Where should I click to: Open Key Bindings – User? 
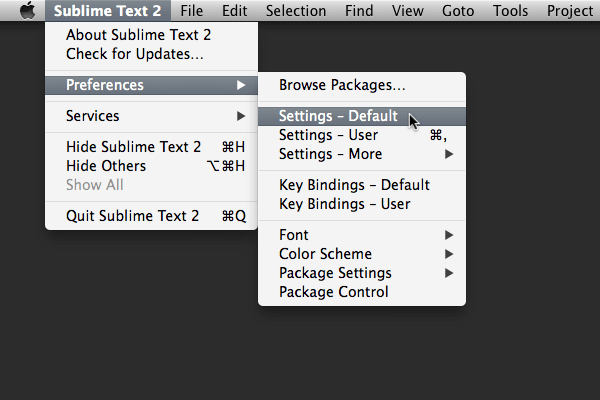click(344, 204)
